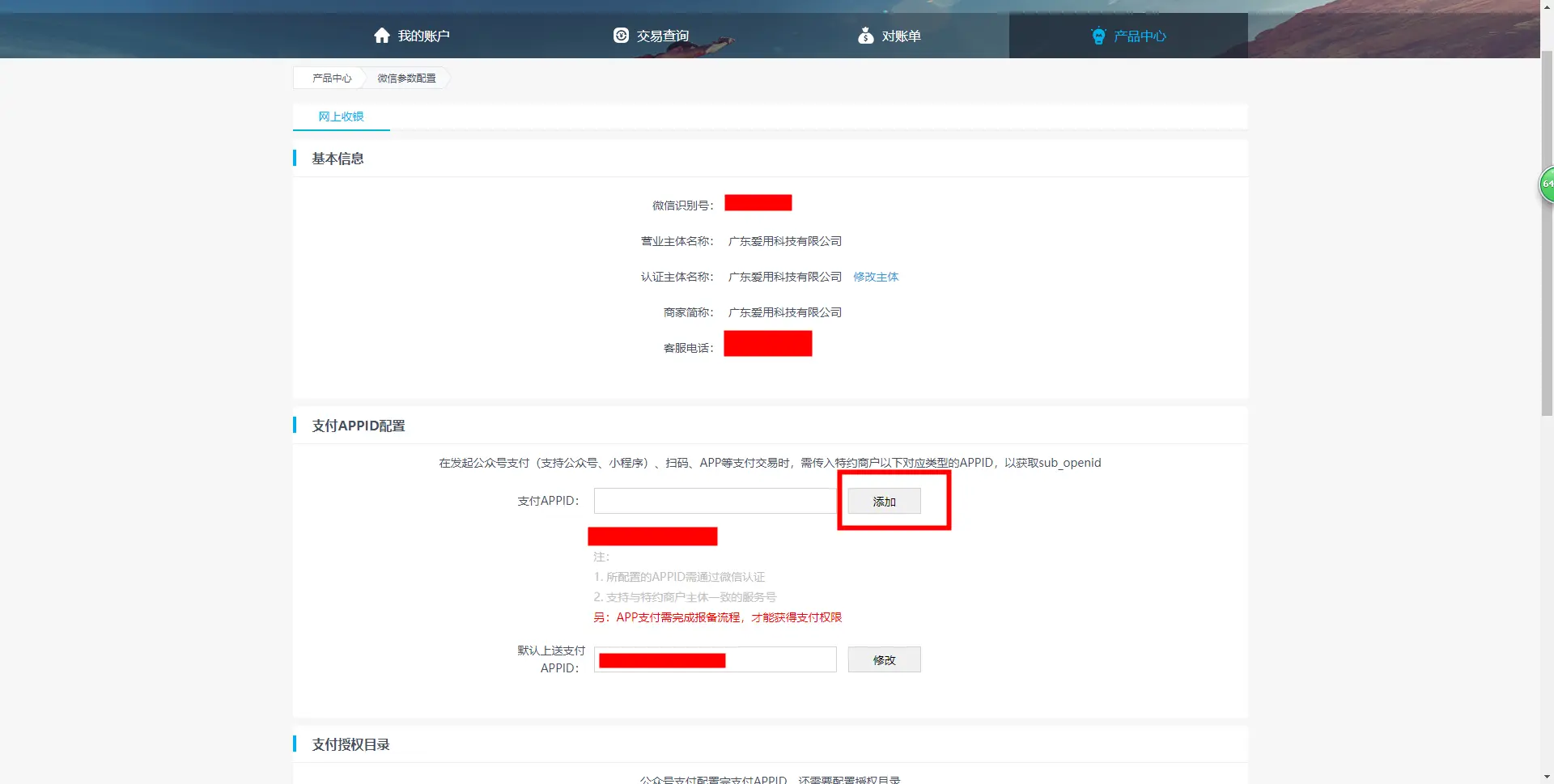
Task: Click the 产品中心 breadcrumb link
Action: [x=332, y=78]
